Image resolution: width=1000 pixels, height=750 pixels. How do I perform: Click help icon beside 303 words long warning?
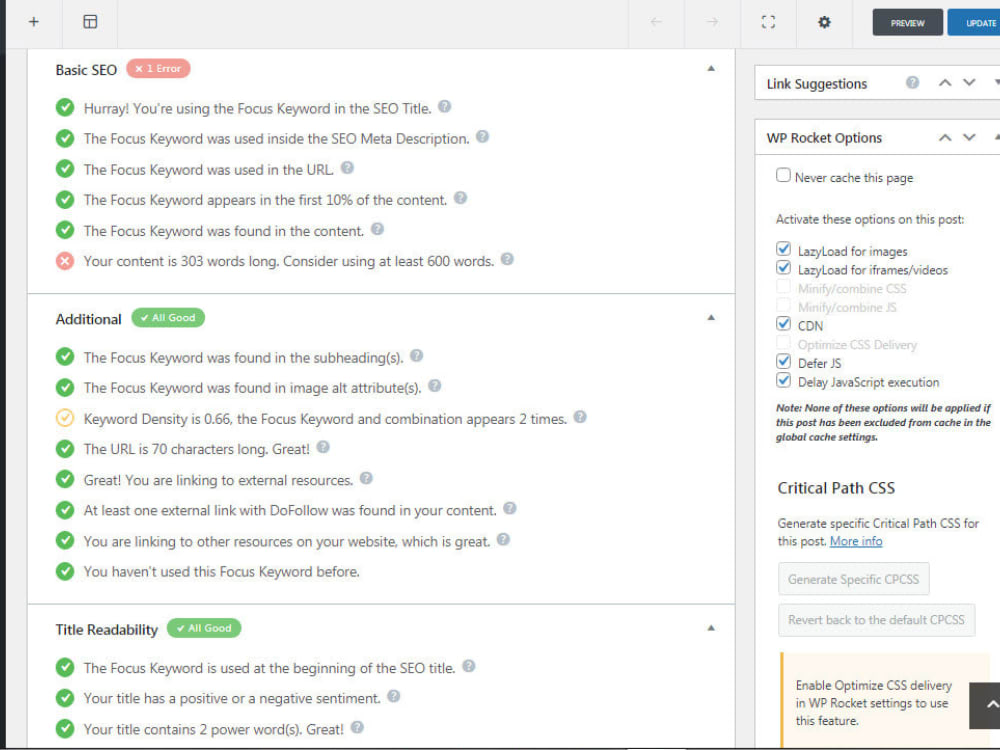click(x=507, y=259)
